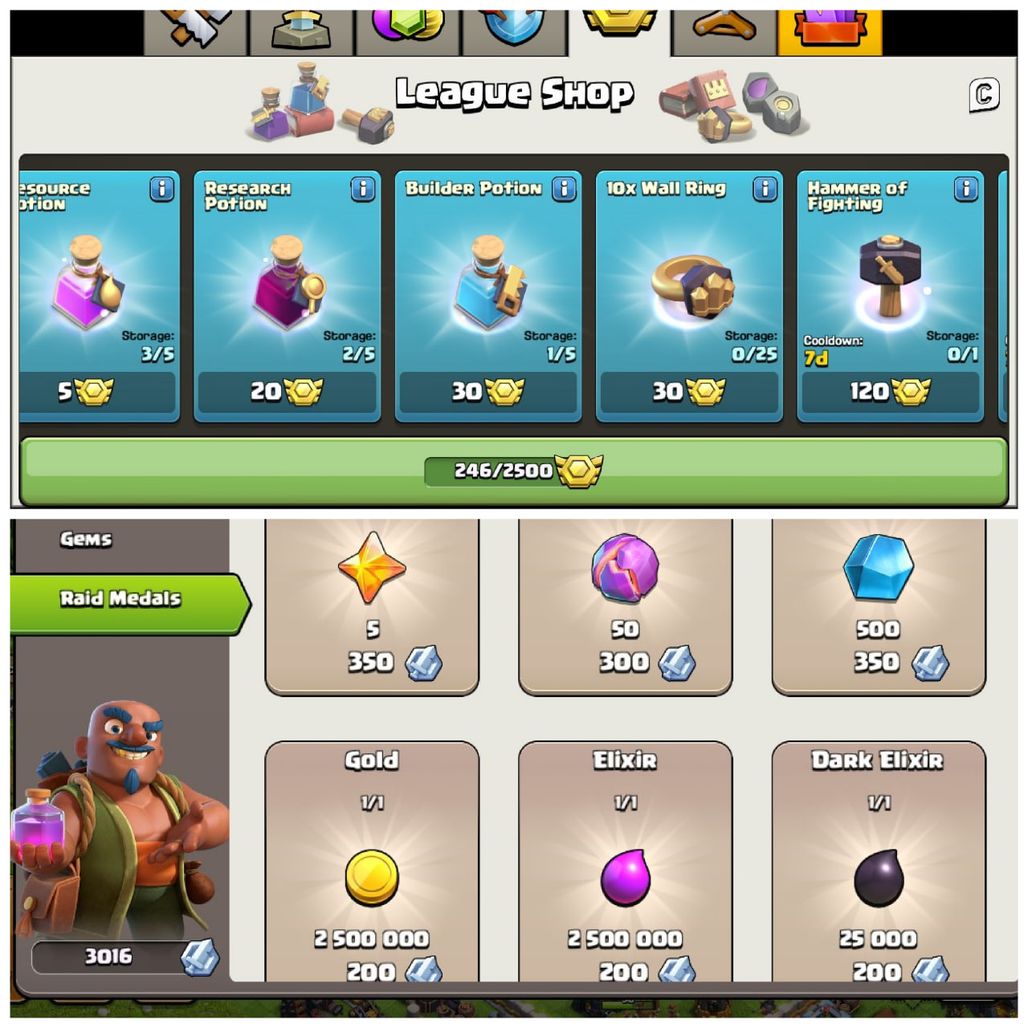
Task: Buy 2 500 000 Gold offer
Action: click(372, 861)
